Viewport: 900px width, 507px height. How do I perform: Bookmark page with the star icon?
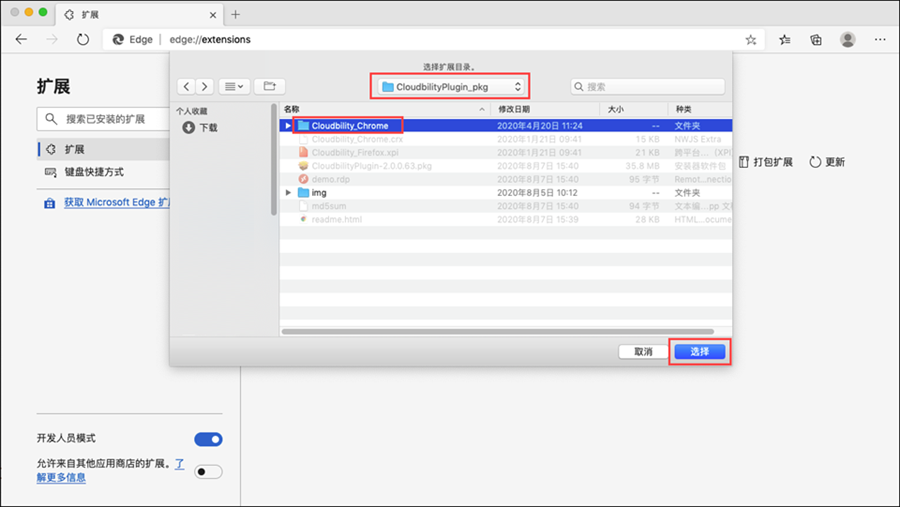(x=751, y=40)
